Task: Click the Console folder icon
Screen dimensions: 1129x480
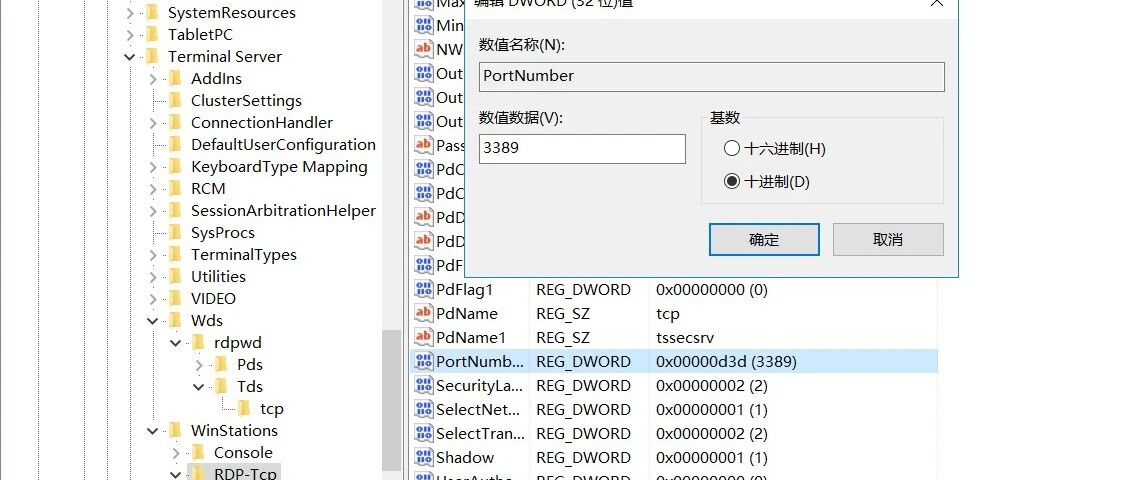Action: point(197,453)
